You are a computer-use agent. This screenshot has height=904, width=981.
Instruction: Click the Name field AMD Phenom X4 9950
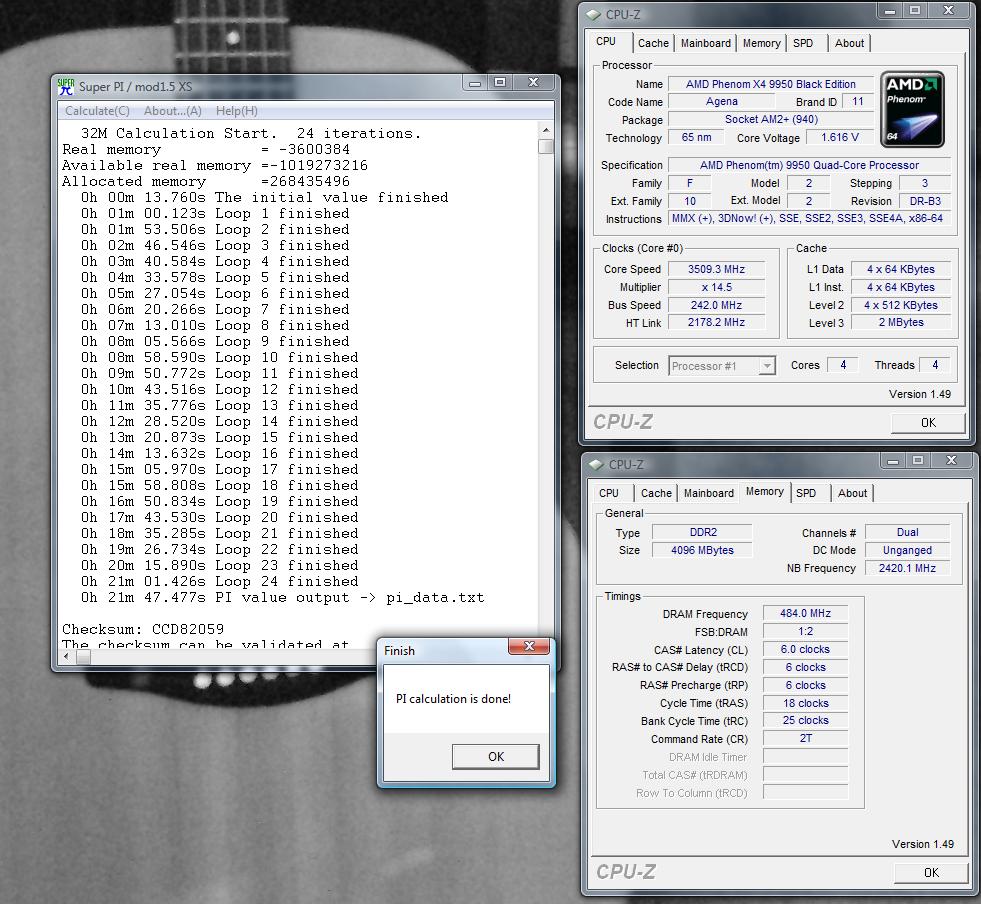(x=771, y=84)
